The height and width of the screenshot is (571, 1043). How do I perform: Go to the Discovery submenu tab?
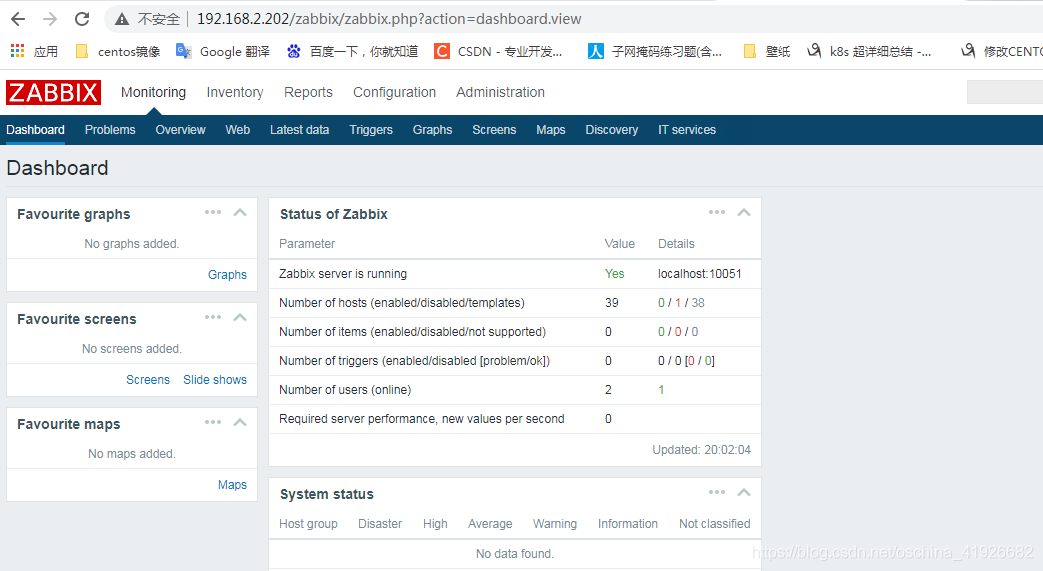click(611, 130)
